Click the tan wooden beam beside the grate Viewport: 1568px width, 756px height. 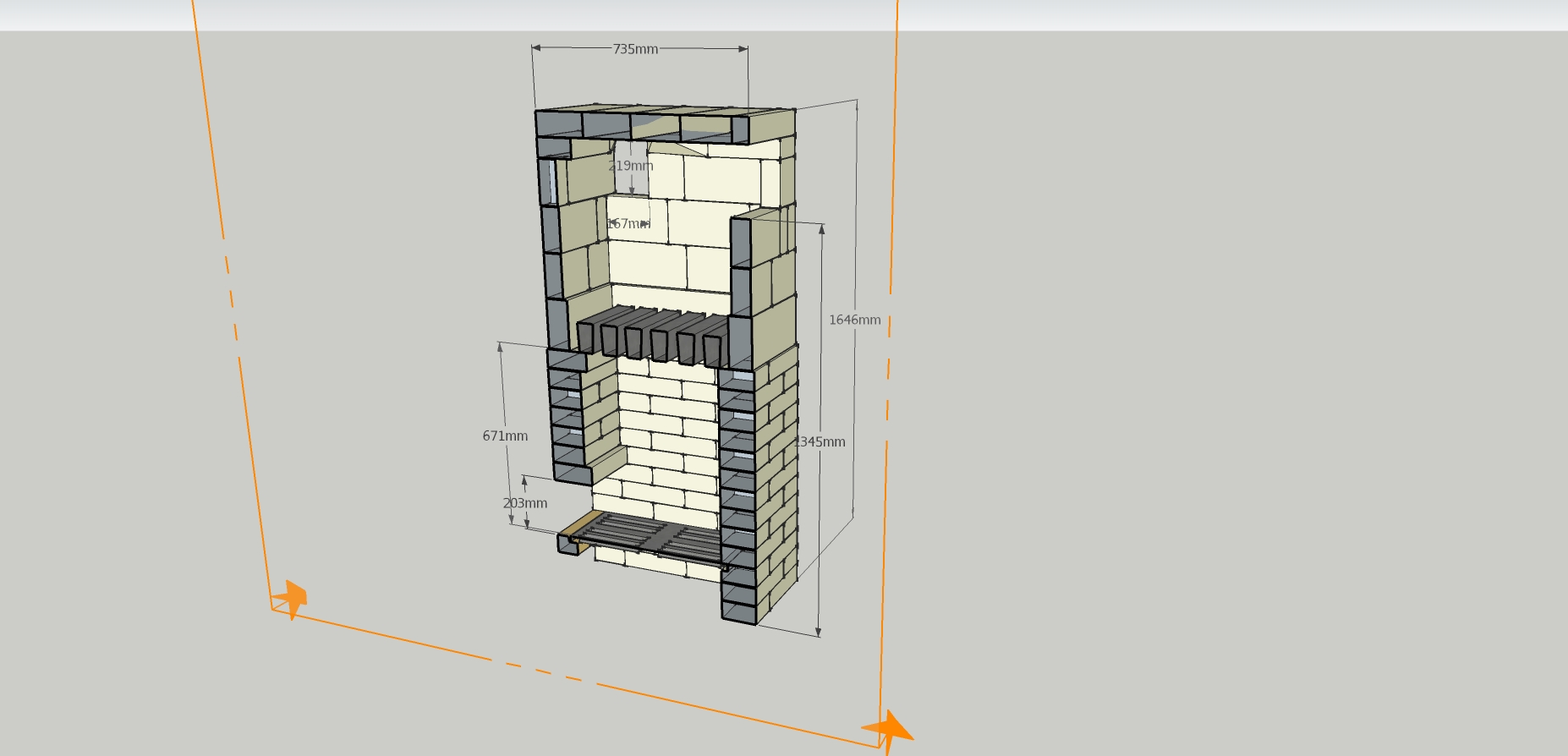585,524
